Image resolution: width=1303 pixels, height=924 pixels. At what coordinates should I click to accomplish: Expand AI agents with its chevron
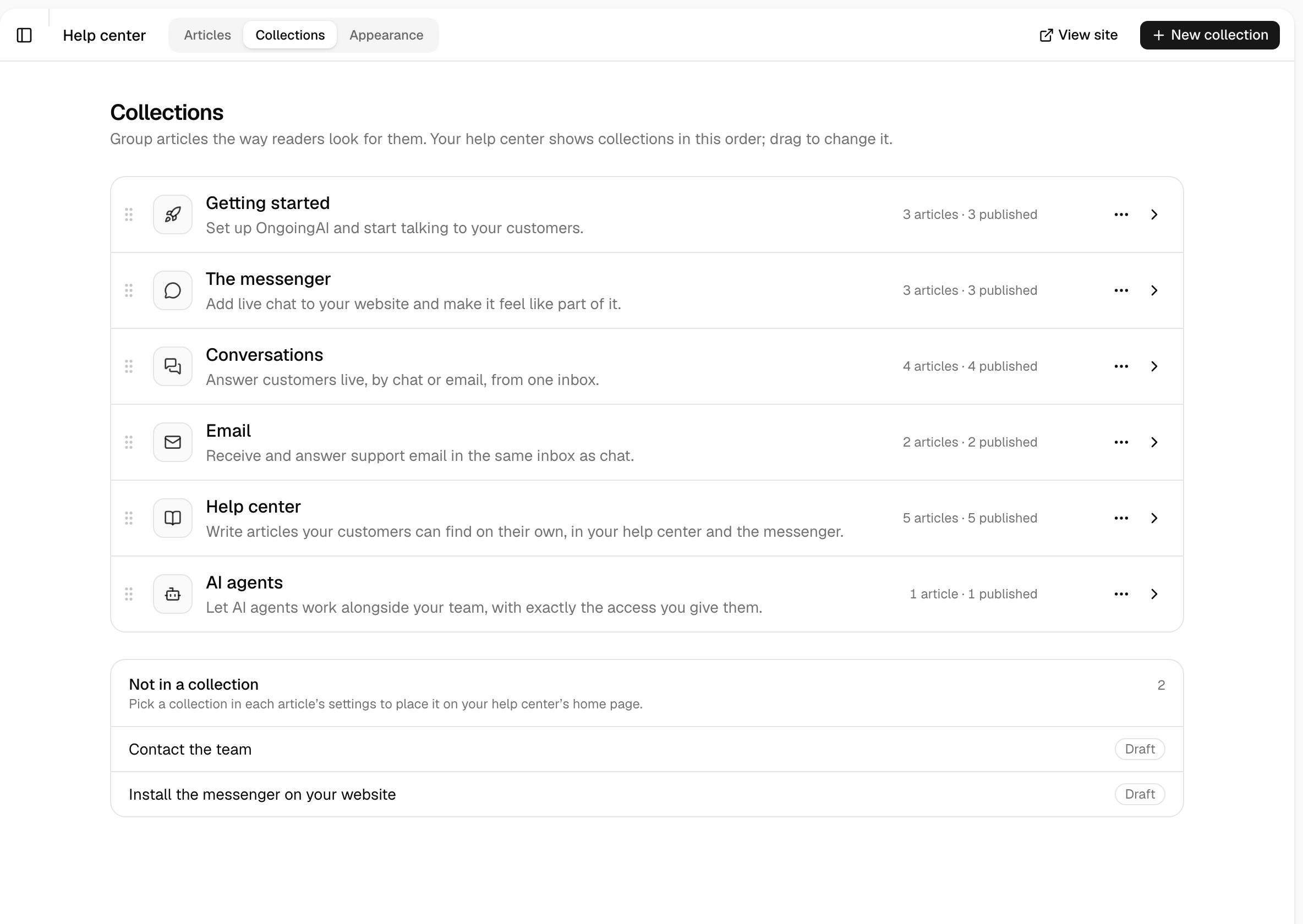pos(1154,594)
